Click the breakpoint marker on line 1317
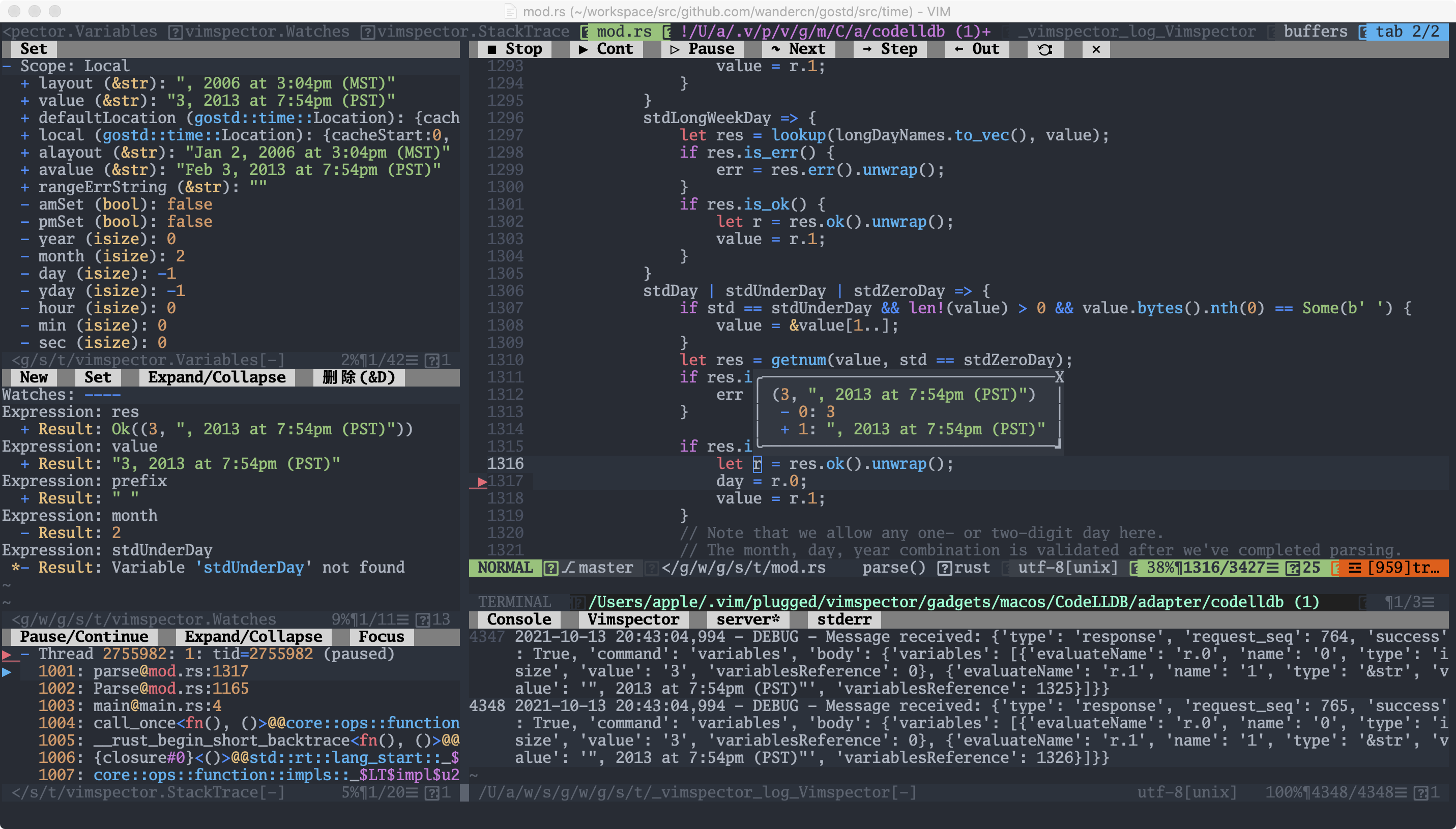Screen dimensions: 1456x829 click(481, 482)
